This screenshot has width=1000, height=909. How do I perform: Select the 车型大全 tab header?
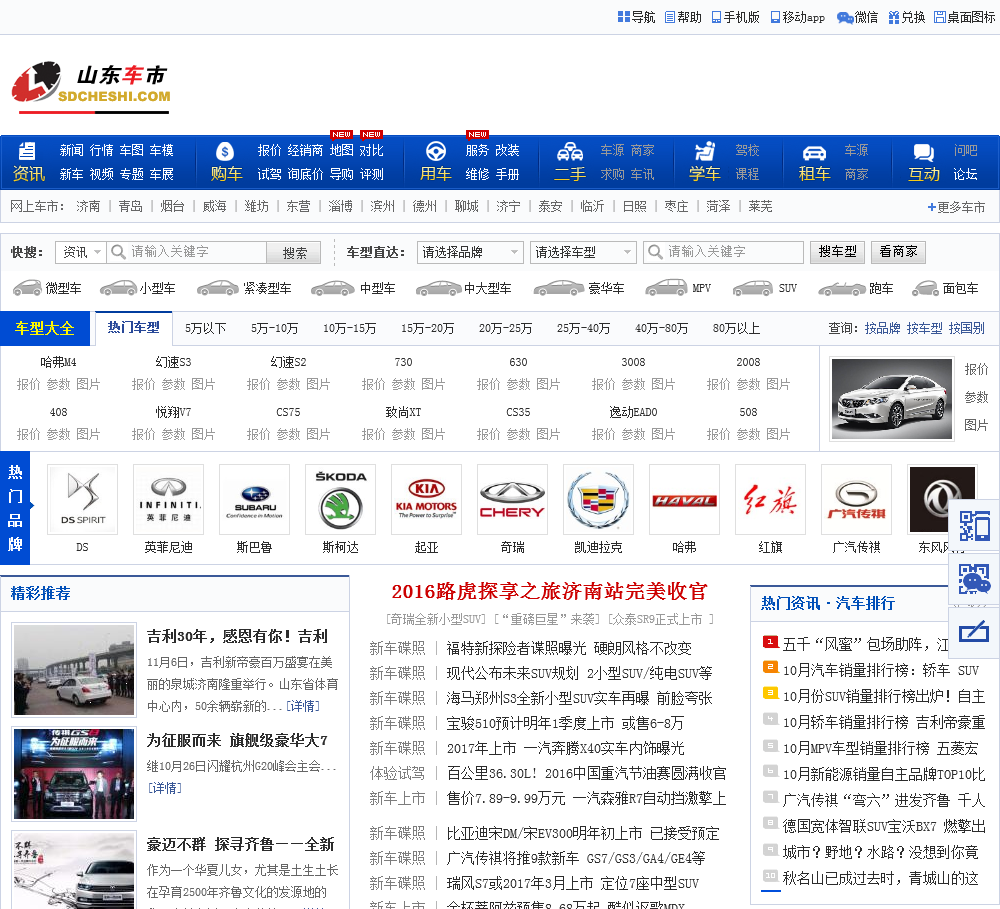(x=45, y=329)
